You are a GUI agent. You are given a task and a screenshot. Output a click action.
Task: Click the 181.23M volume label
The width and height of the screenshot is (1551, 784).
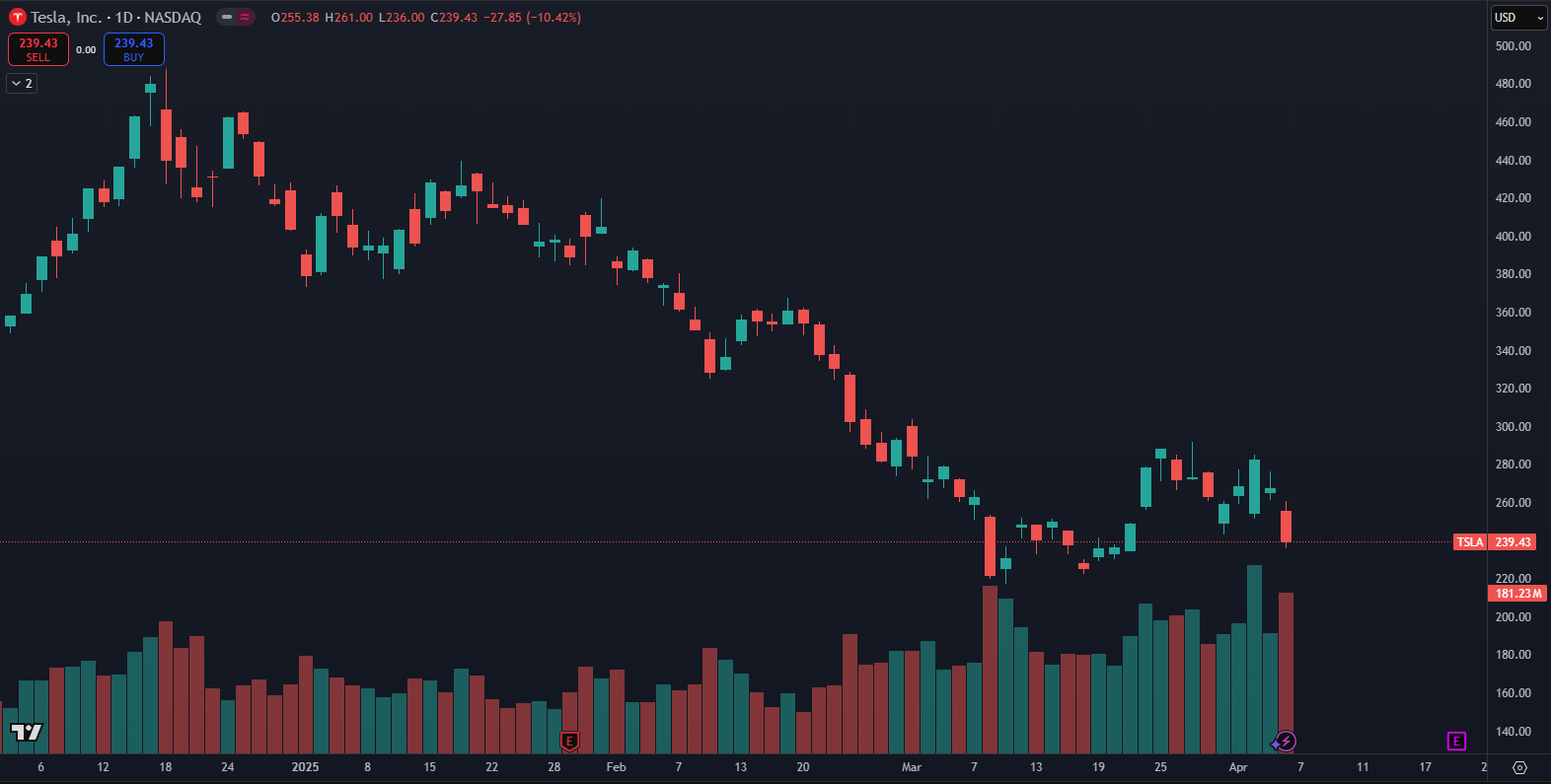[x=1517, y=594]
